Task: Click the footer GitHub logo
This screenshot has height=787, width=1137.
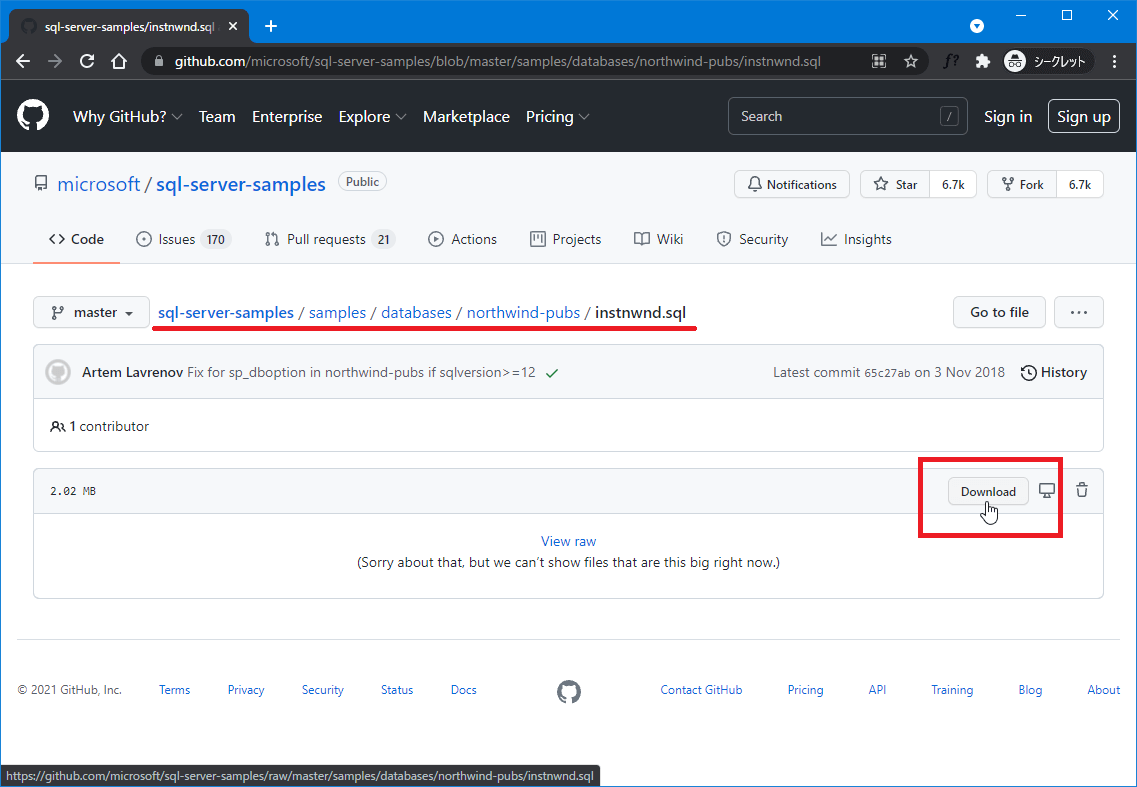Action: pyautogui.click(x=569, y=691)
